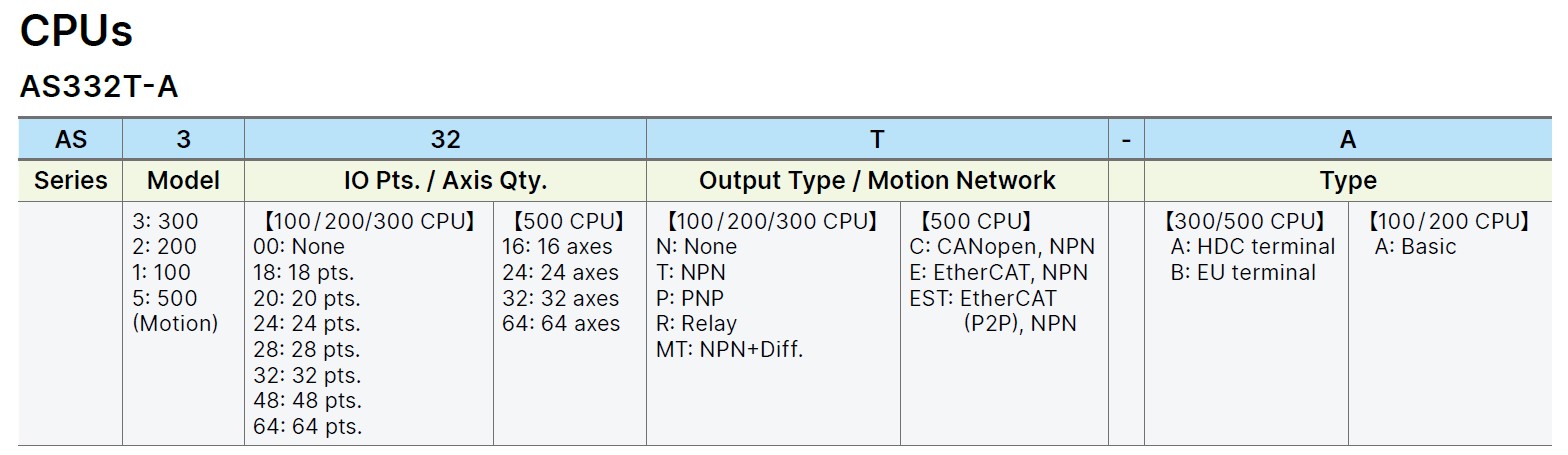The image size is (1568, 455).
Task: Select Output Type / Motion Network header
Action: pyautogui.click(x=877, y=181)
